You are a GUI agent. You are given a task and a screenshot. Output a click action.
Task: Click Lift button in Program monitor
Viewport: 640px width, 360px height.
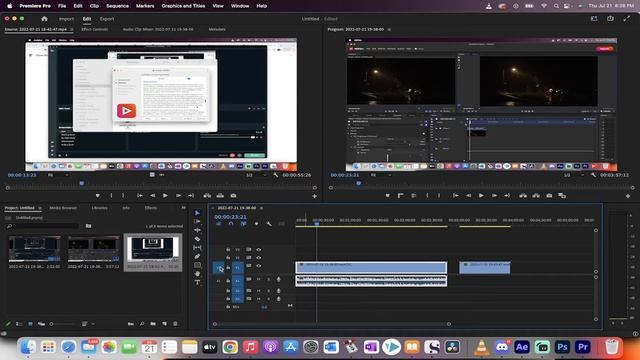click(523, 196)
